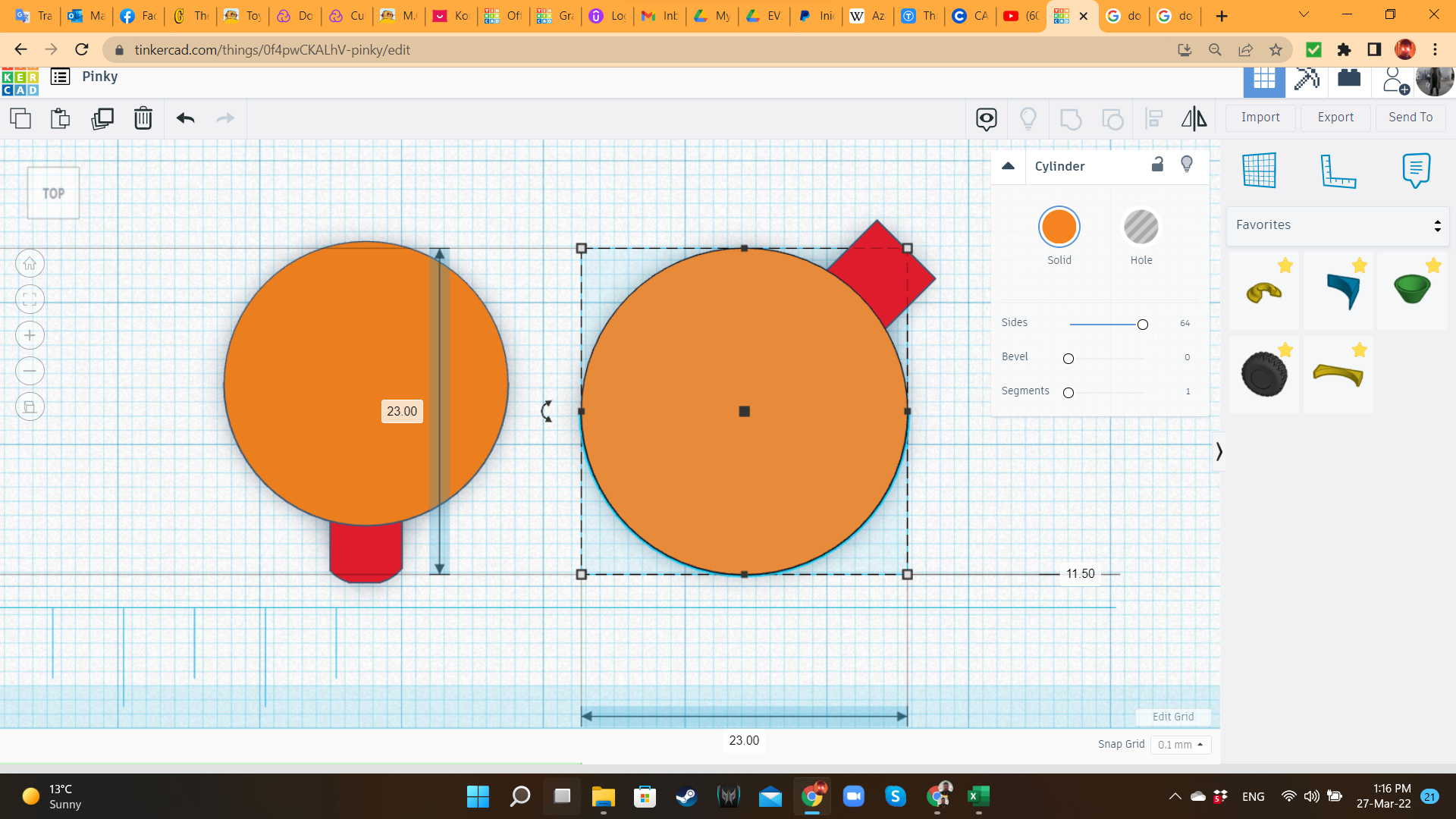Toggle shape visibility lightbulb in Cylinder panel
The image size is (1456, 819).
1187,165
